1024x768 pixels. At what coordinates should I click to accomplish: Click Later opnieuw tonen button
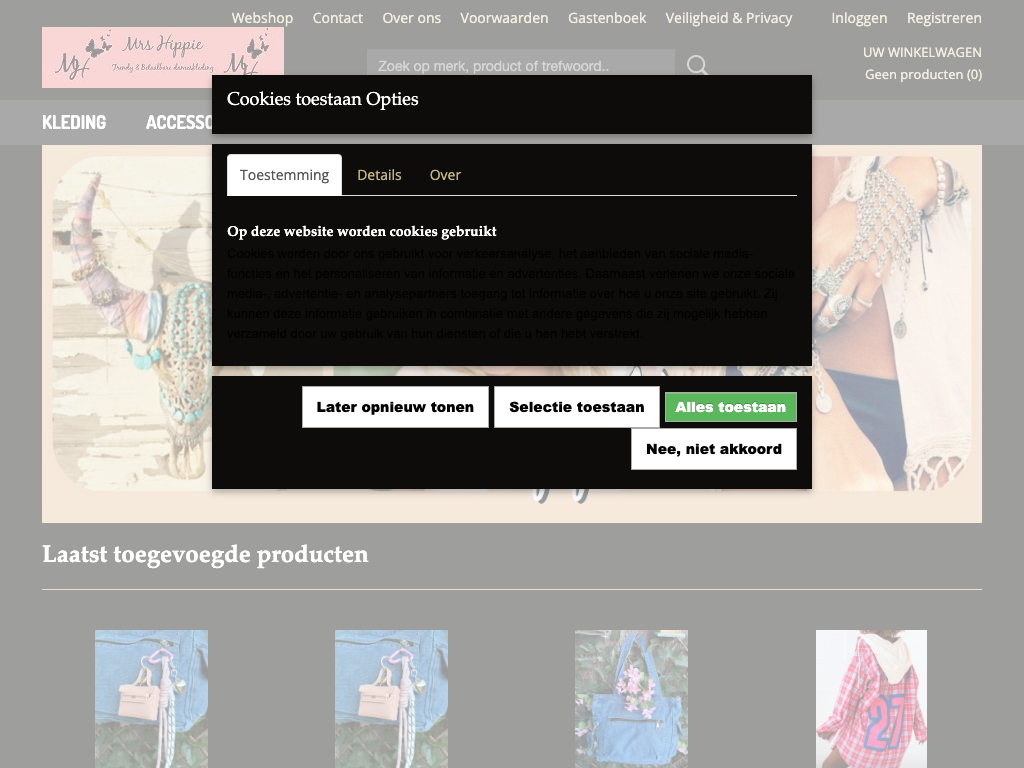(x=395, y=407)
